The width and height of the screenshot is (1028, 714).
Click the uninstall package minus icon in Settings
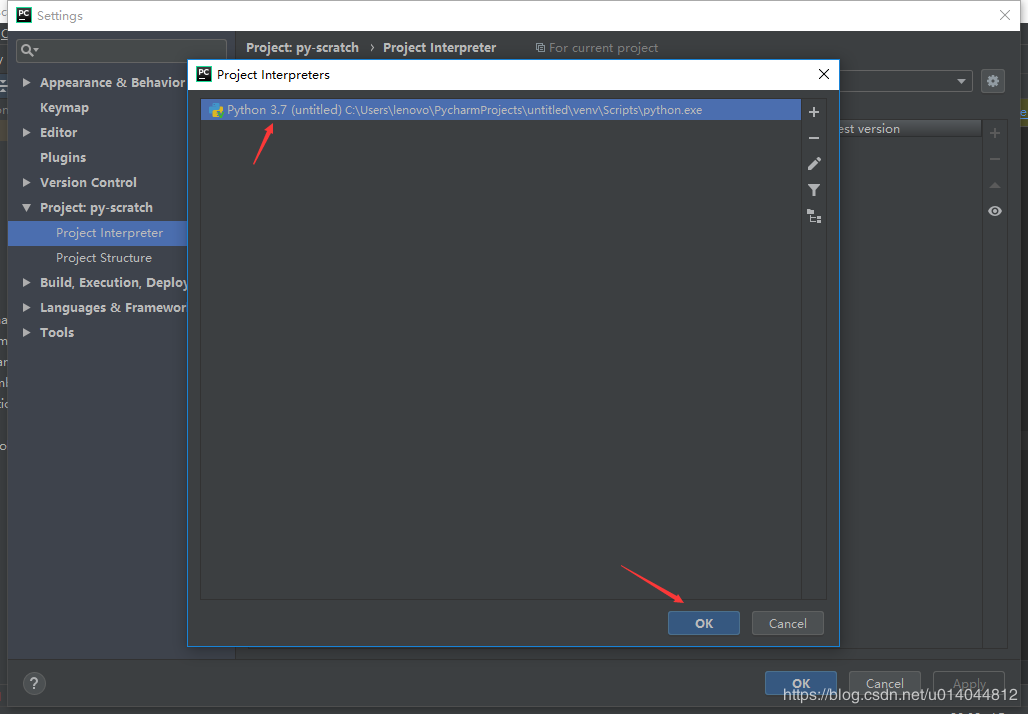995,159
